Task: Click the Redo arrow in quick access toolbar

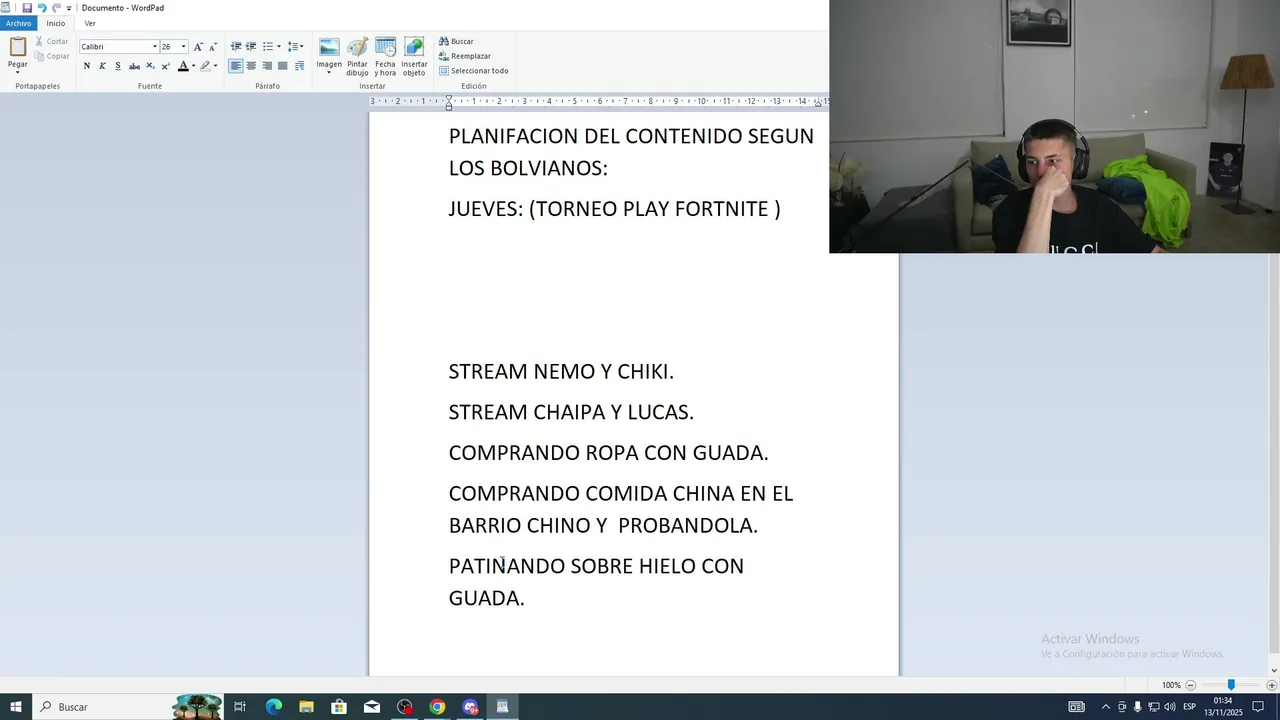Action: [56, 8]
